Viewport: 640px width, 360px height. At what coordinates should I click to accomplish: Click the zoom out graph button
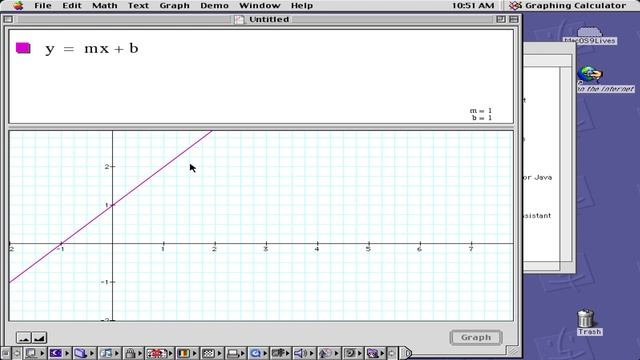click(24, 338)
